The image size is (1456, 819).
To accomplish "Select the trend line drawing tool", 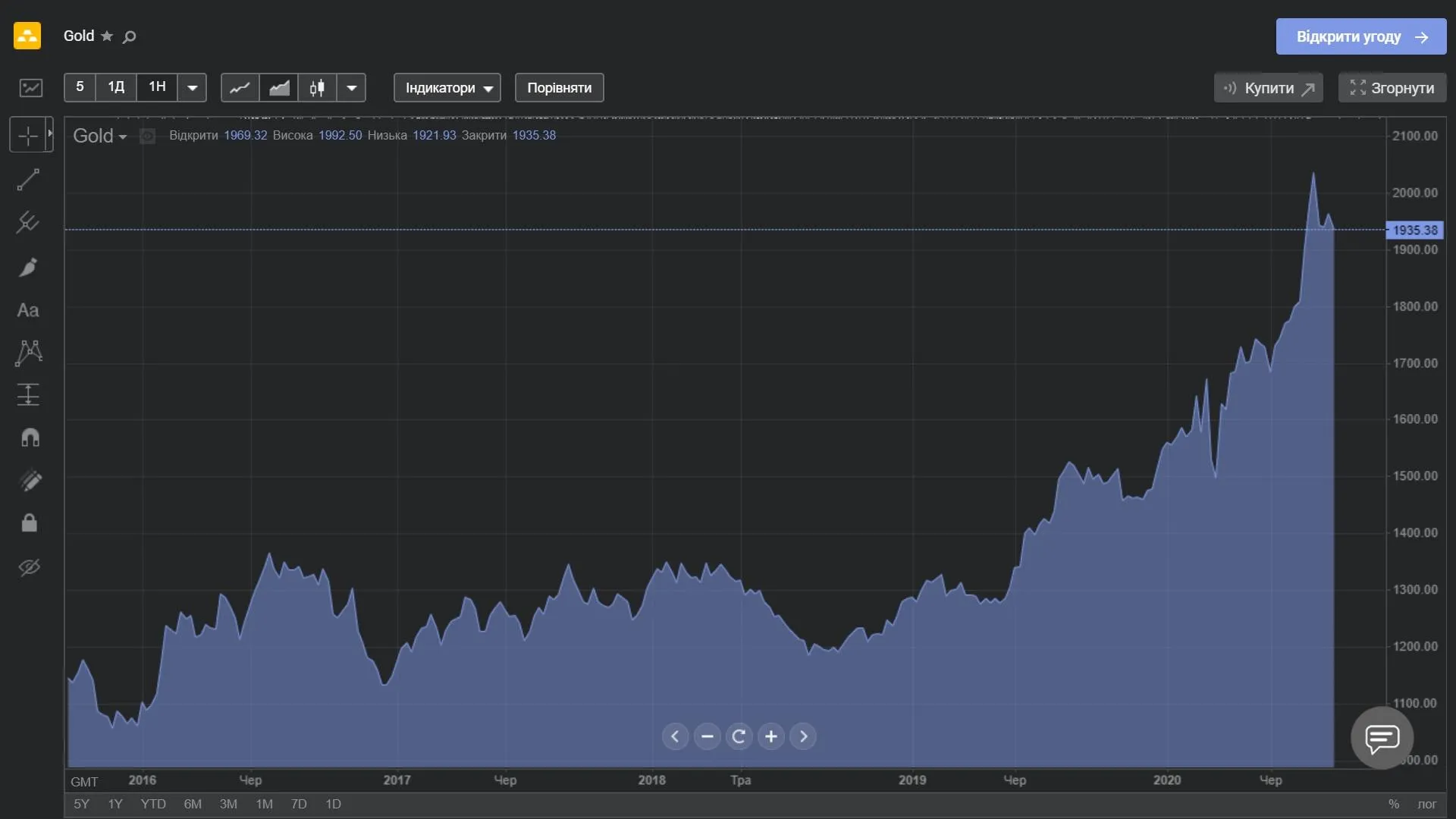I will click(x=28, y=180).
